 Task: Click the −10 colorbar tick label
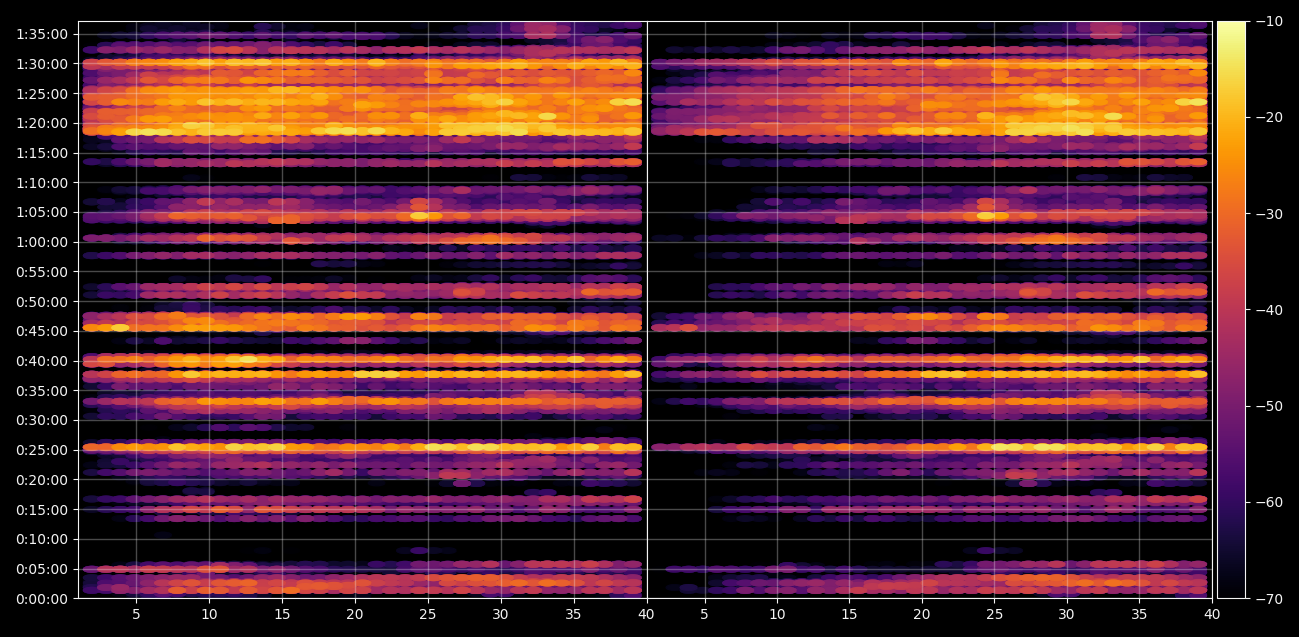(1268, 21)
